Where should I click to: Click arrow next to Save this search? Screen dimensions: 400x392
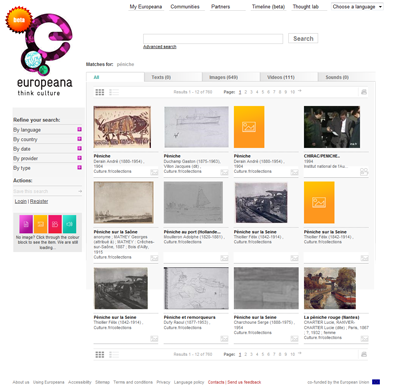(80, 191)
